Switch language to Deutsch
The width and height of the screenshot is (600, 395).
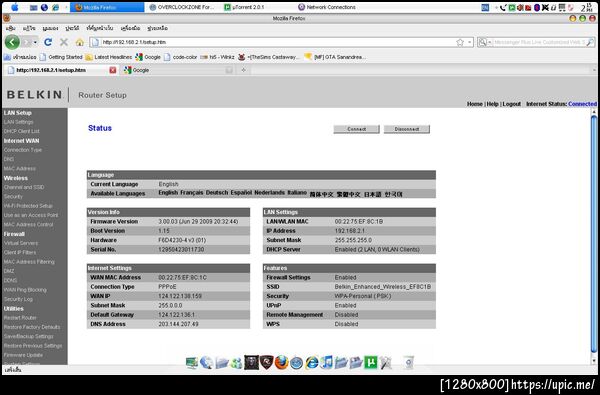[217, 193]
